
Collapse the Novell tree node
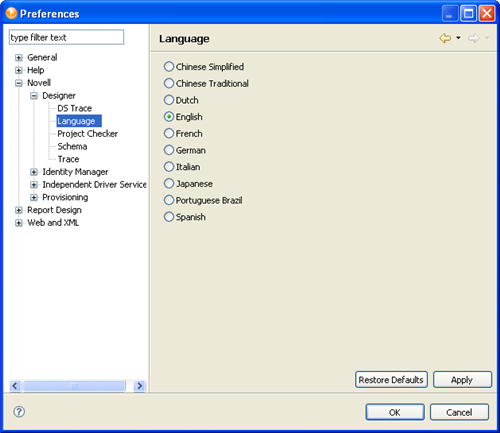(19, 83)
